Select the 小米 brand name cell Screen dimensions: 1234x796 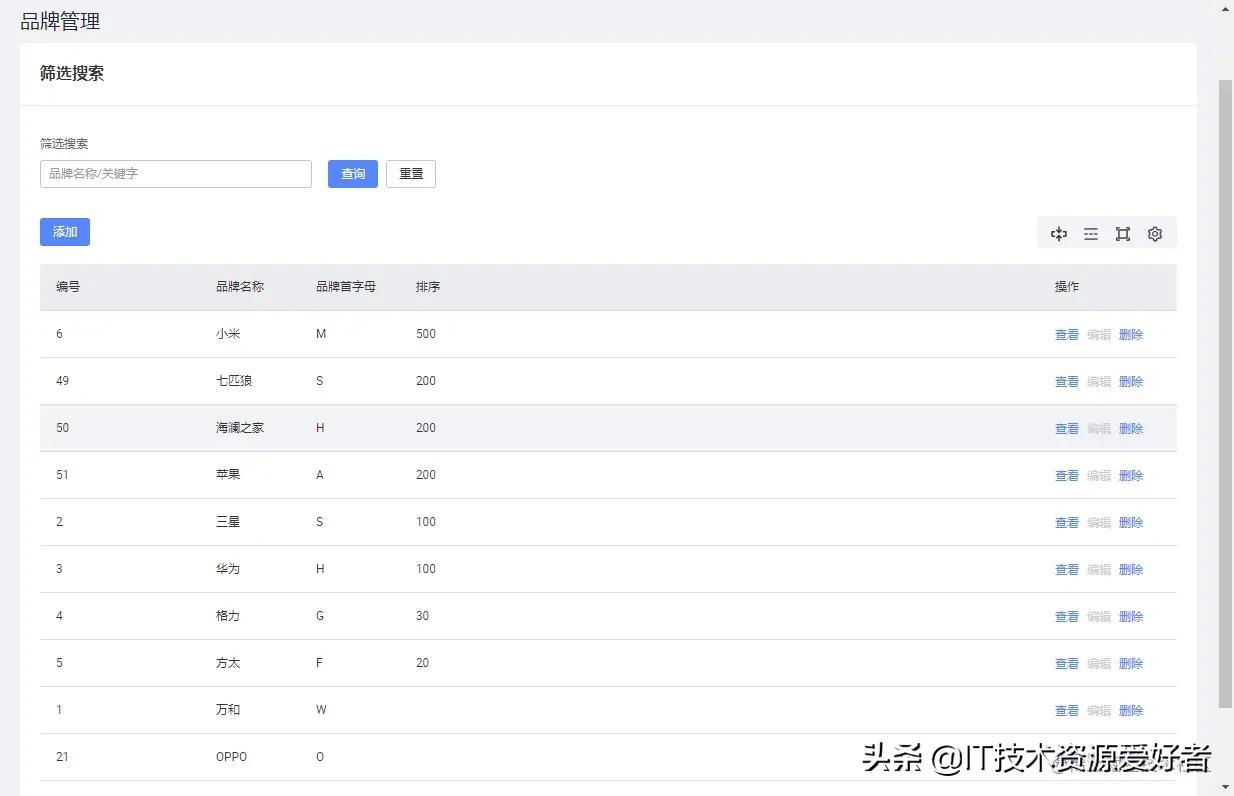[228, 334]
